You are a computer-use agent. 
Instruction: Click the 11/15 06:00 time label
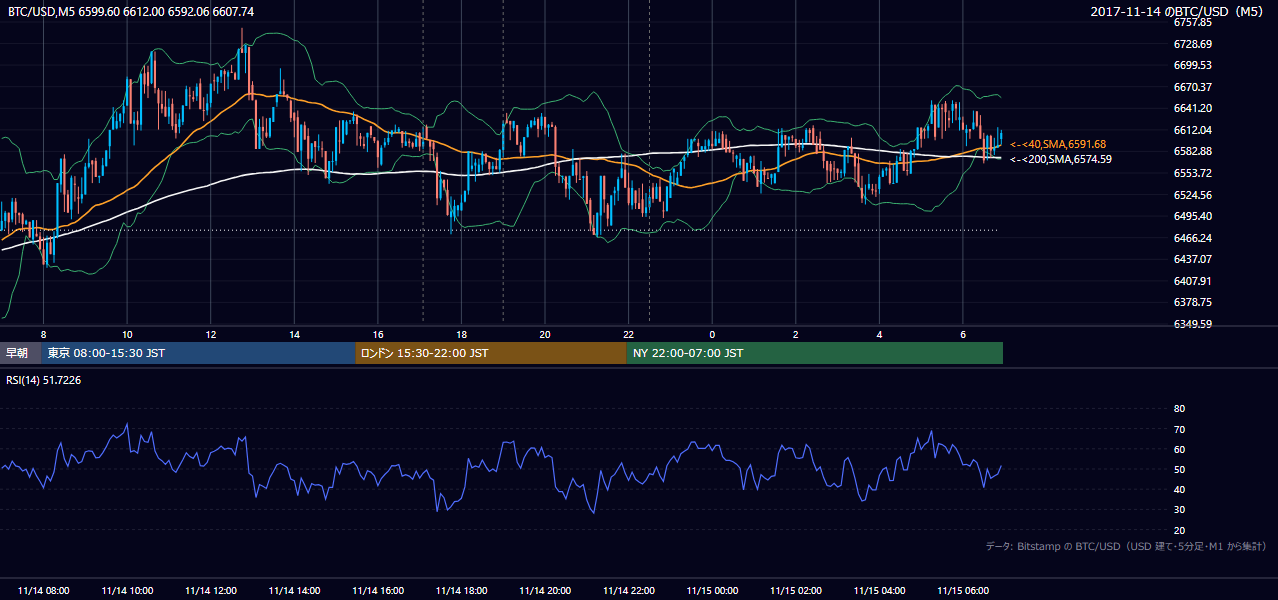coord(962,591)
